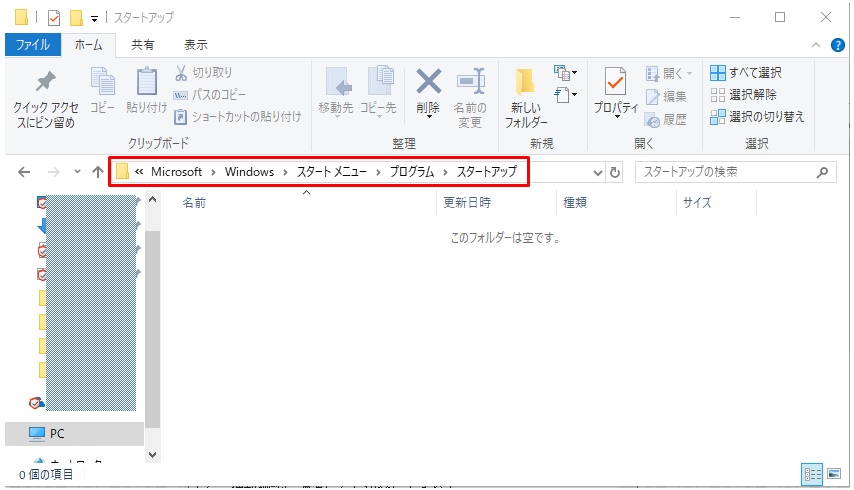This screenshot has width=854, height=490.
Task: Pin to Quick Access (クイック アクセスにピン留め)
Action: click(x=45, y=99)
